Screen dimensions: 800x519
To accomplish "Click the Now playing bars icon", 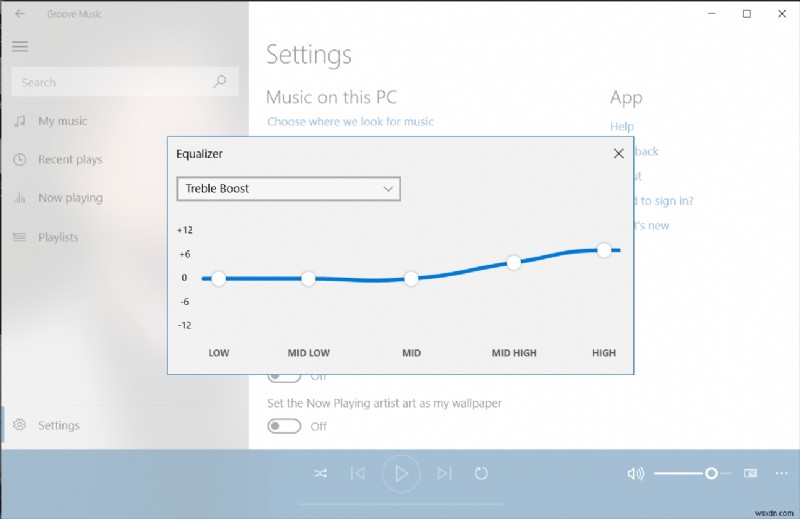I will point(20,198).
